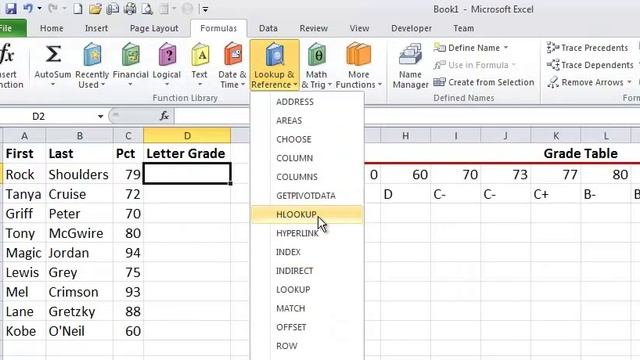The image size is (640, 360).
Task: Click Create from Selection
Action: [484, 82]
